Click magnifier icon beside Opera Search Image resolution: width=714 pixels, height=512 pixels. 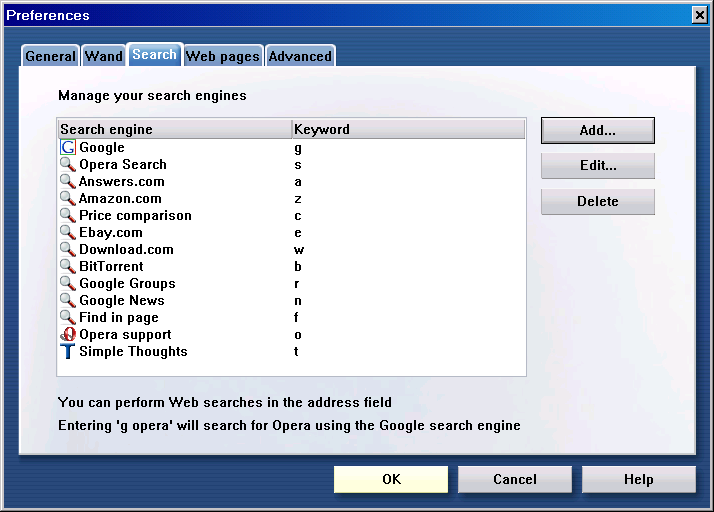(68, 164)
